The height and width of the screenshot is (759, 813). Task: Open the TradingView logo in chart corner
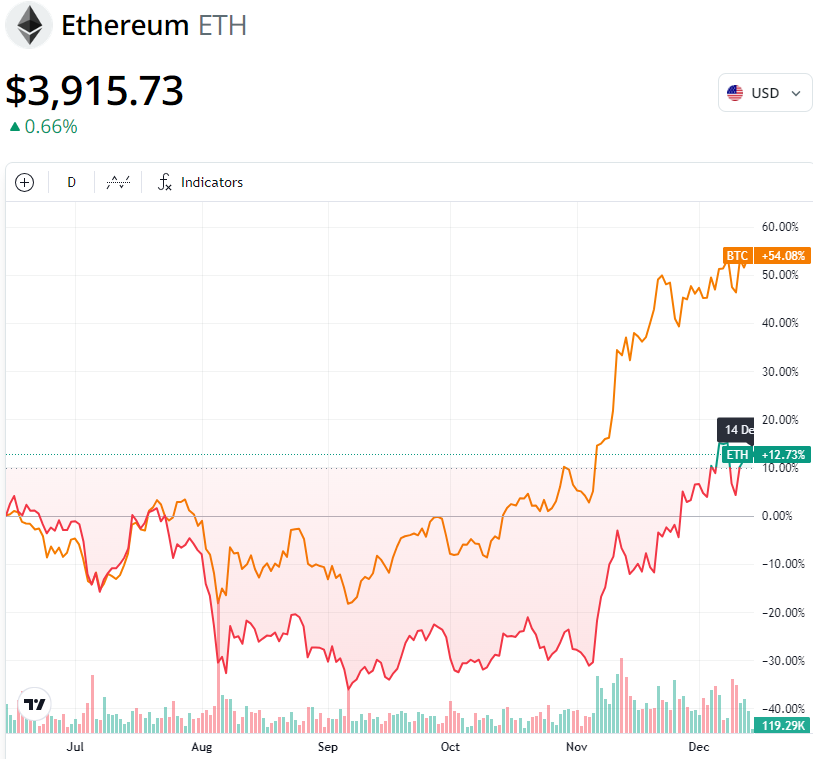click(35, 704)
